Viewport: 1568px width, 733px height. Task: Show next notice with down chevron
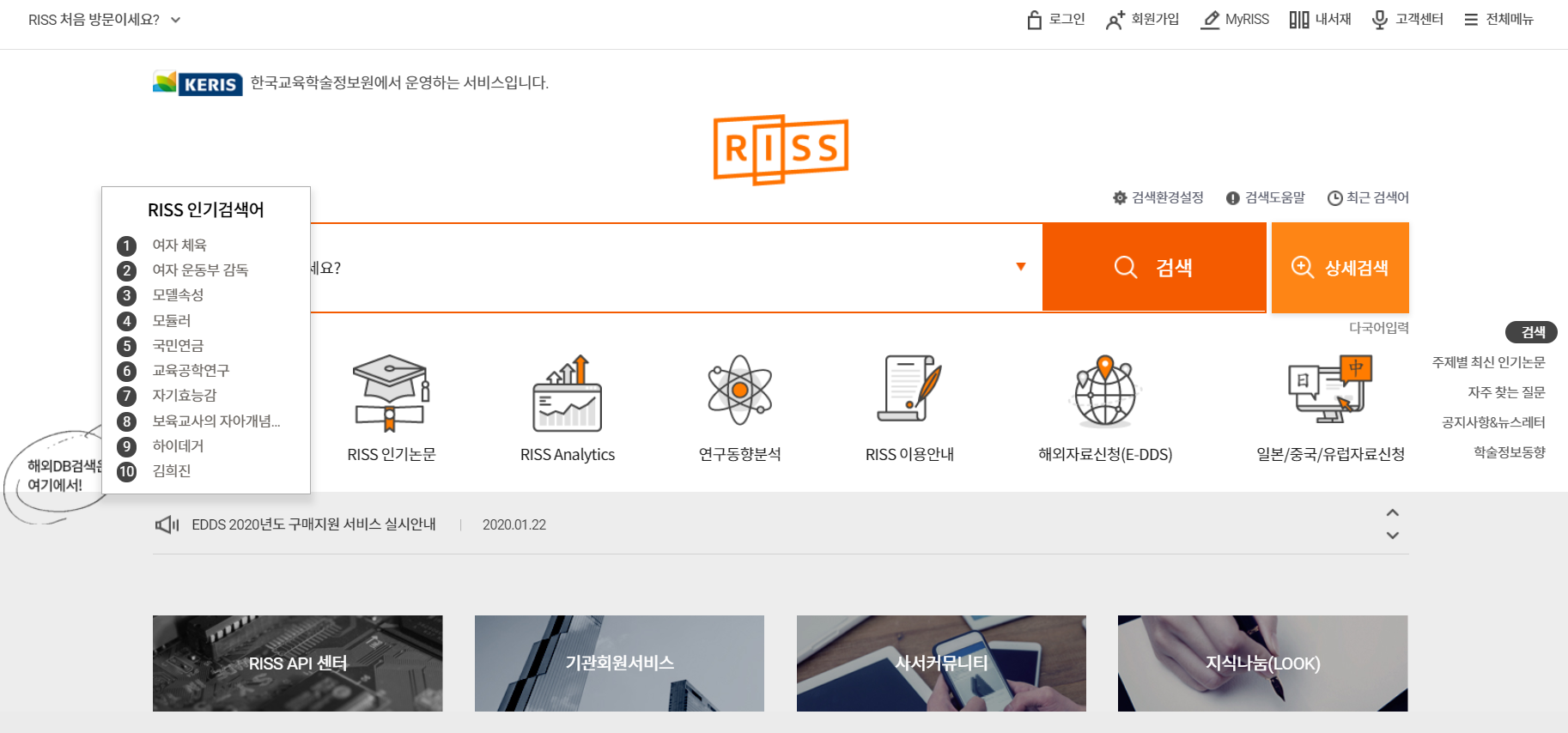[x=1393, y=536]
